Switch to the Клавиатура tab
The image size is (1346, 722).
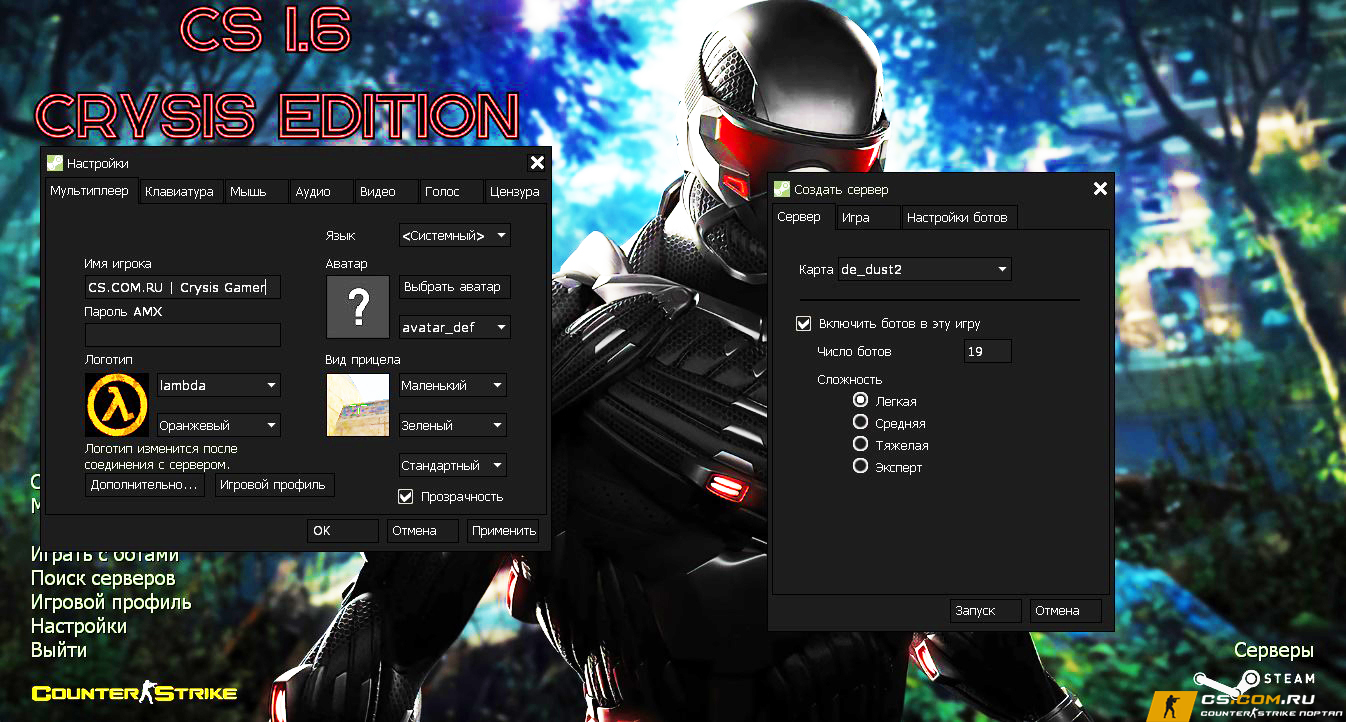[x=180, y=191]
